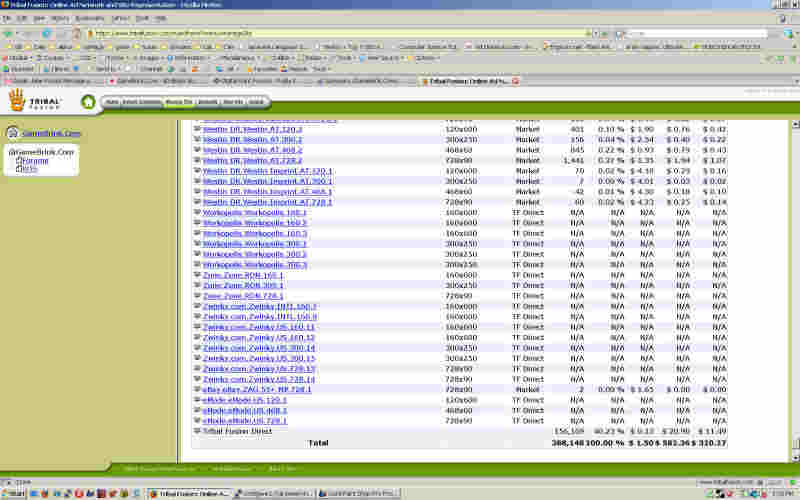Screen dimensions: 800x500
Task: Expand the GameBrink.Com tree node
Action: click(x=12, y=152)
